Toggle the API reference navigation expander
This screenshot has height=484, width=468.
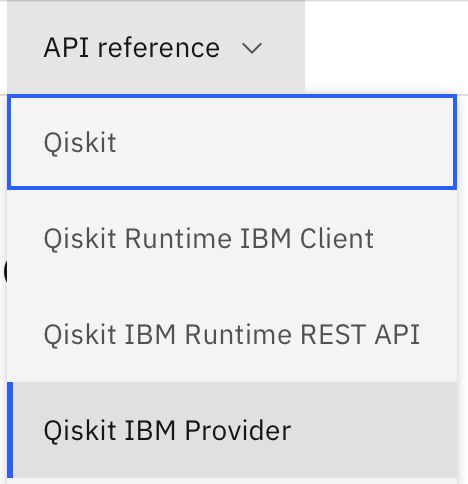coord(156,47)
